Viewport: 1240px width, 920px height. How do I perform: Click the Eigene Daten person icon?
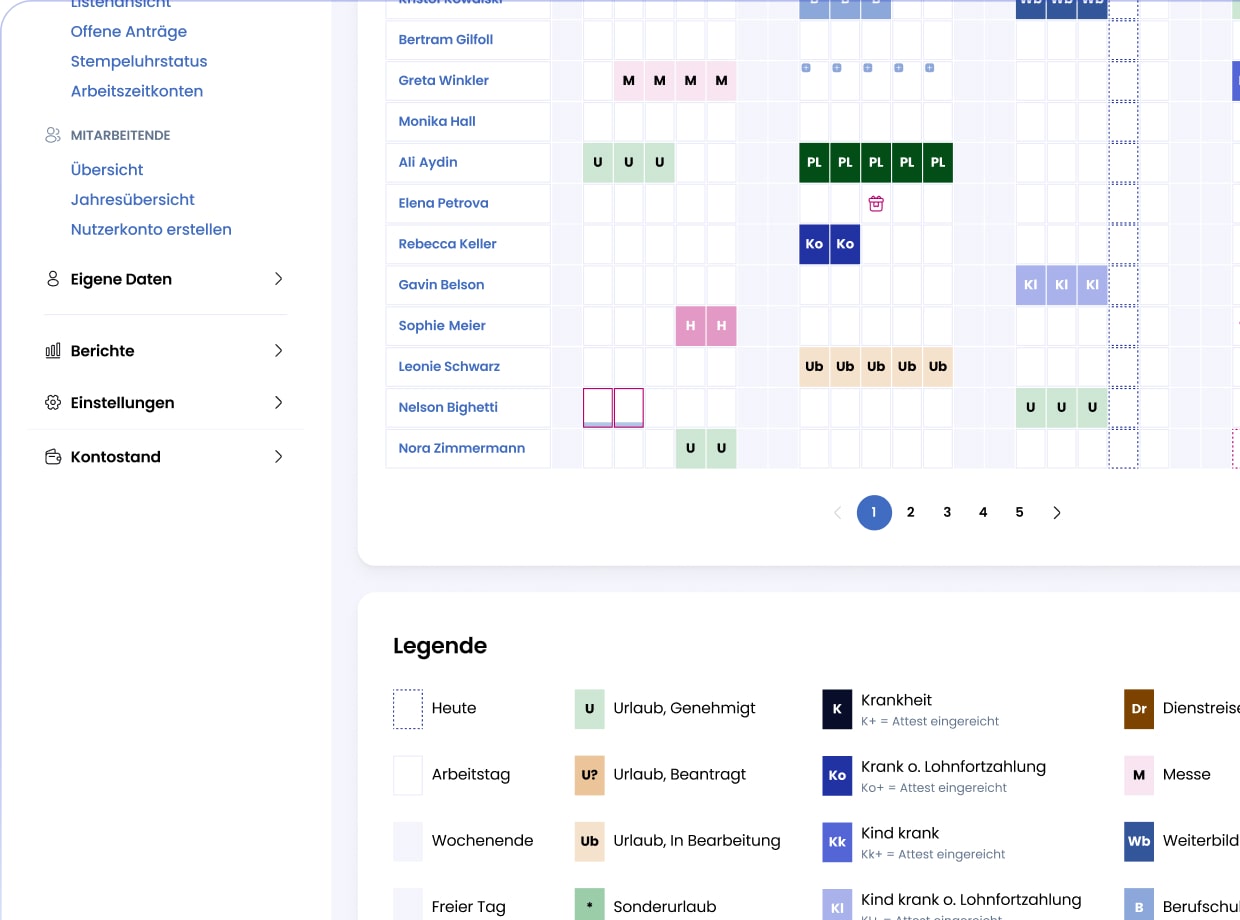click(53, 279)
